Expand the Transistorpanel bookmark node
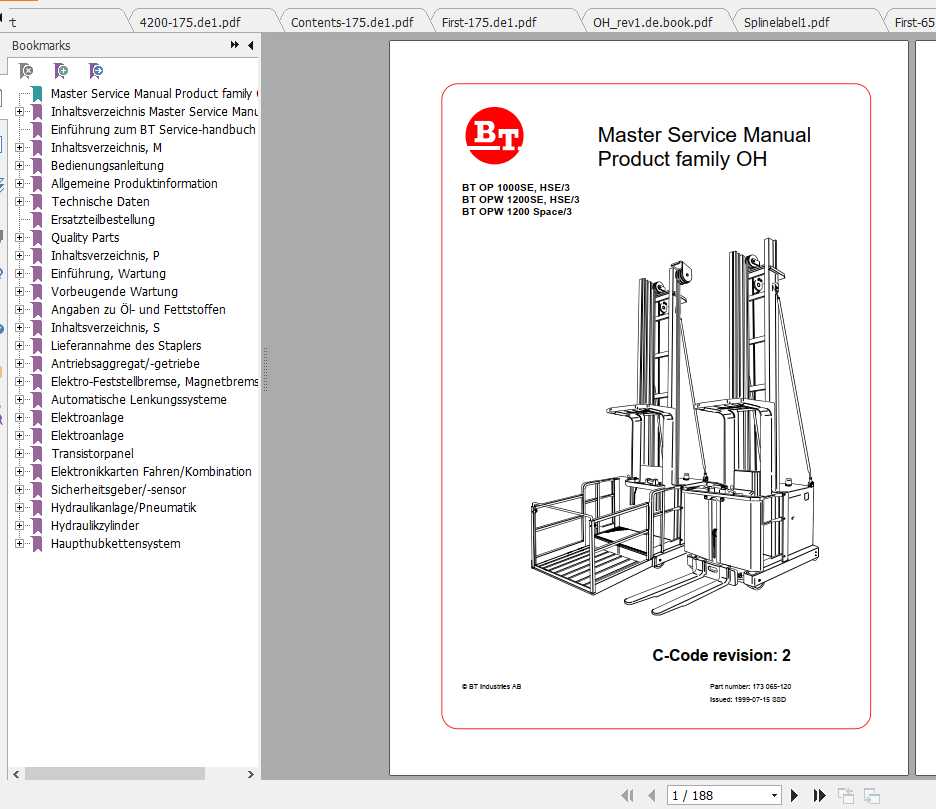This screenshot has width=936, height=809. (19, 454)
